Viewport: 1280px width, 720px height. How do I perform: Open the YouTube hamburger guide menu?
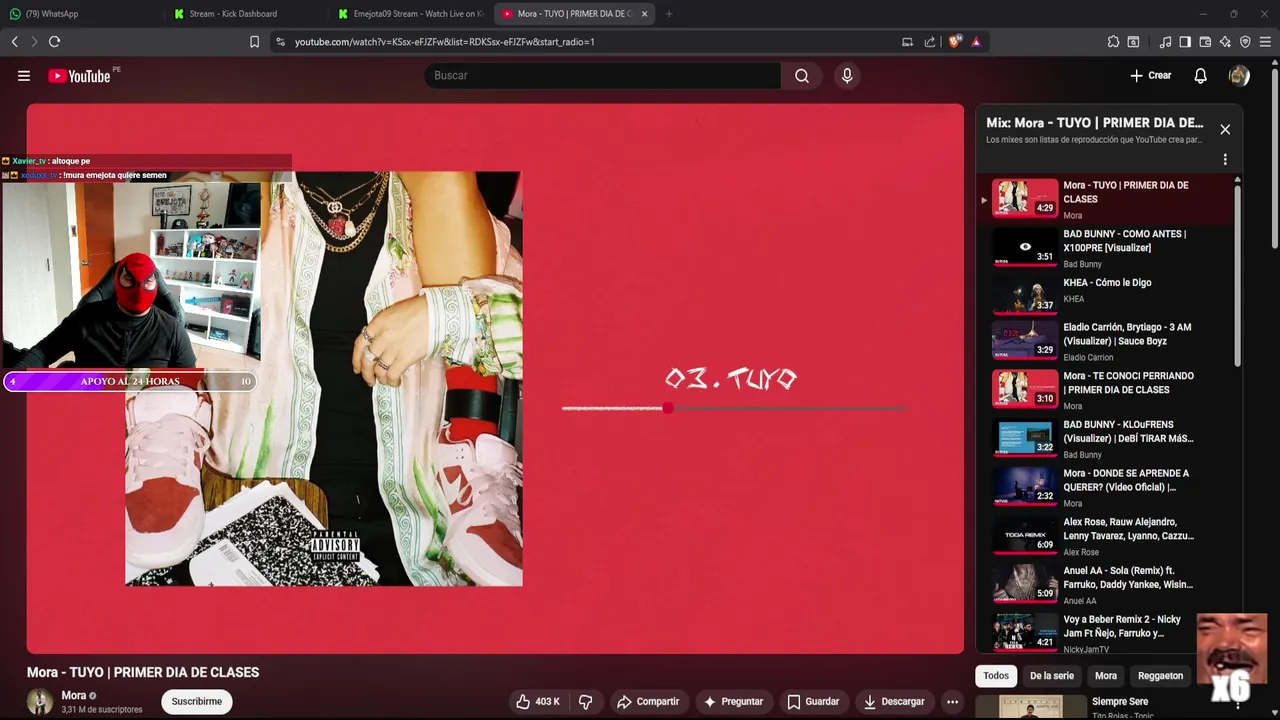point(24,76)
